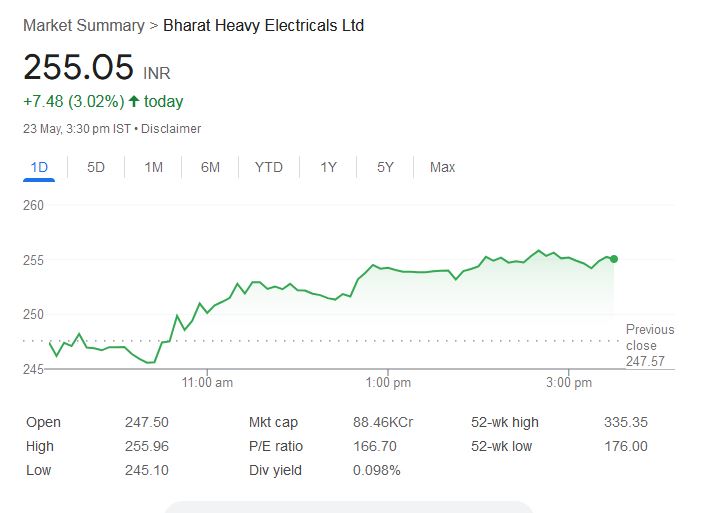Switch to the 1Y chart tab
The height and width of the screenshot is (513, 705).
[328, 167]
